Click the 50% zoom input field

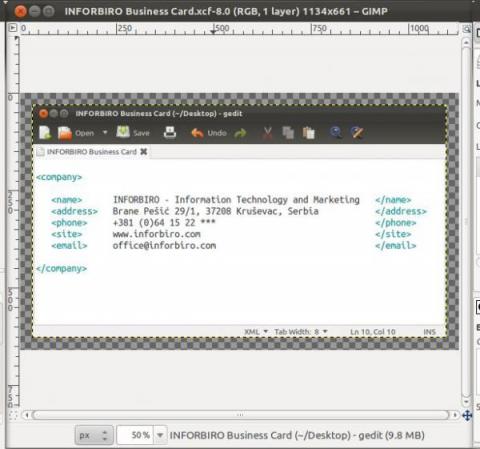click(135, 435)
